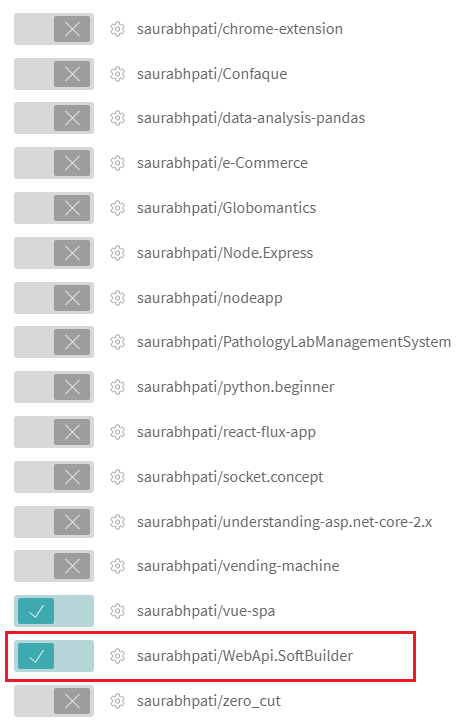This screenshot has height=720, width=474.
Task: Enable the saurabhpati/zero_cut toggle
Action: (x=54, y=701)
